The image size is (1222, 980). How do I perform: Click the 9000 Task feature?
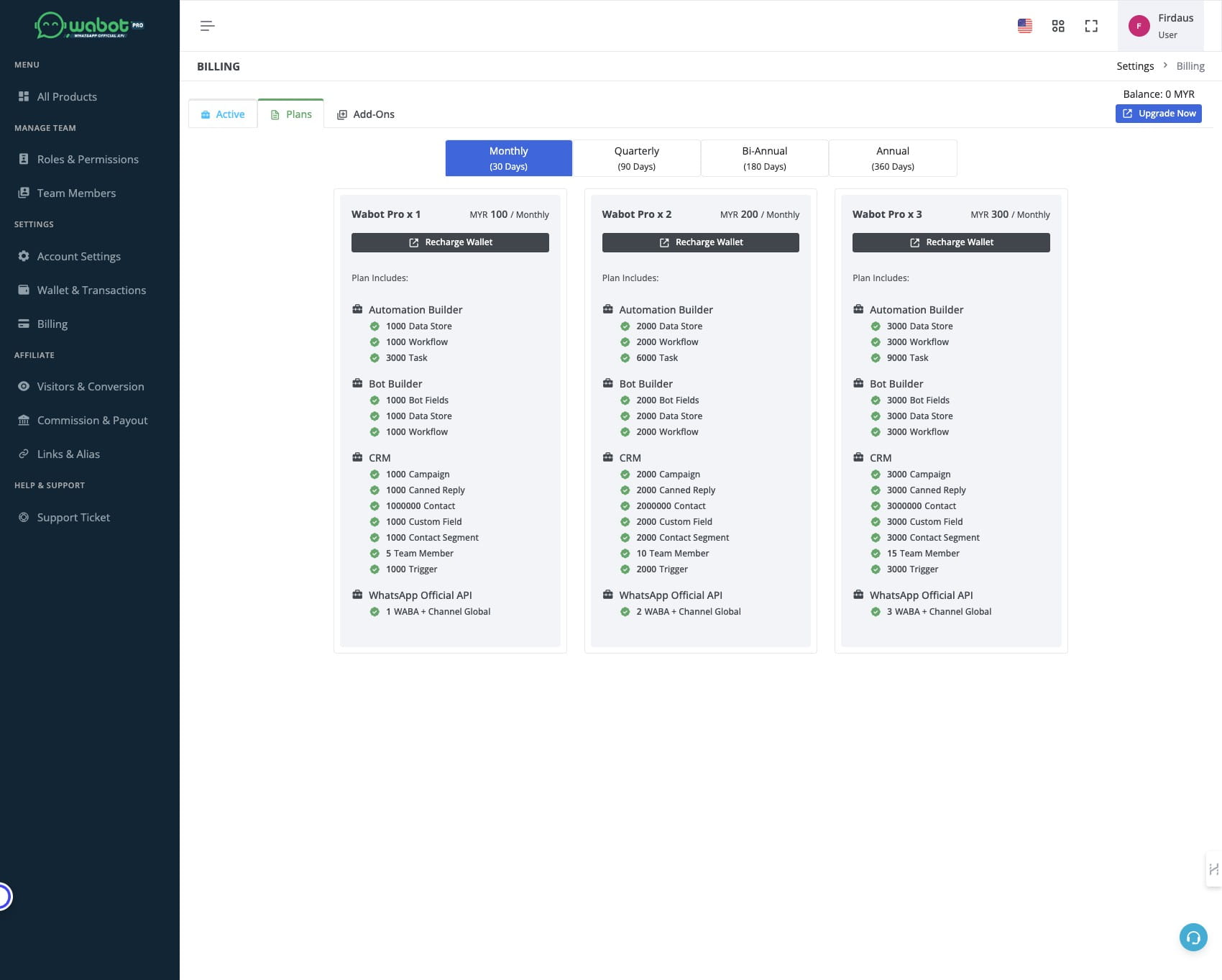[907, 358]
